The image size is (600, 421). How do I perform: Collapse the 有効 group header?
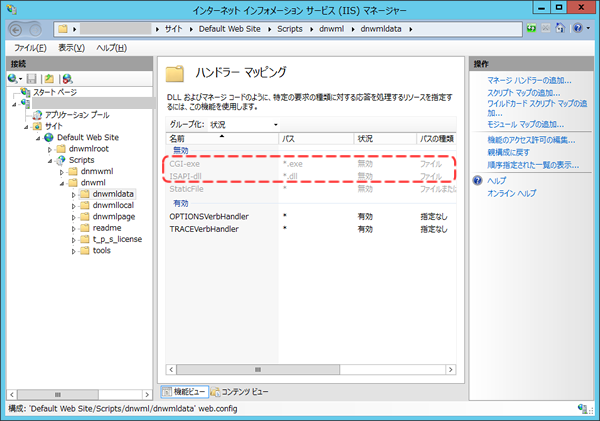(180, 203)
